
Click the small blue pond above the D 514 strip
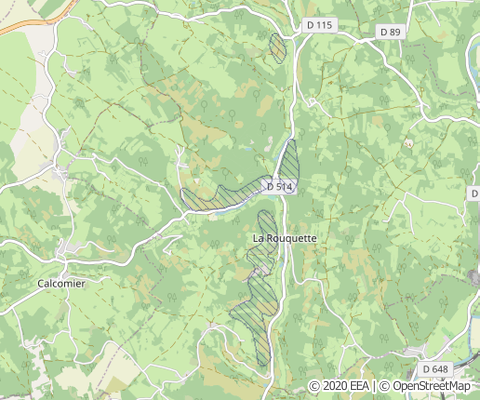click(248, 149)
